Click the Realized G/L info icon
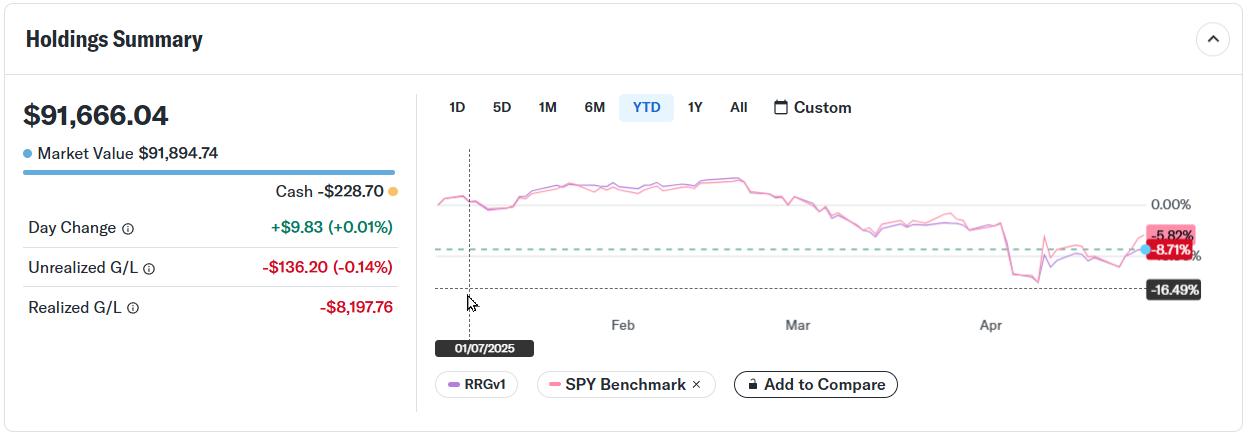 133,309
